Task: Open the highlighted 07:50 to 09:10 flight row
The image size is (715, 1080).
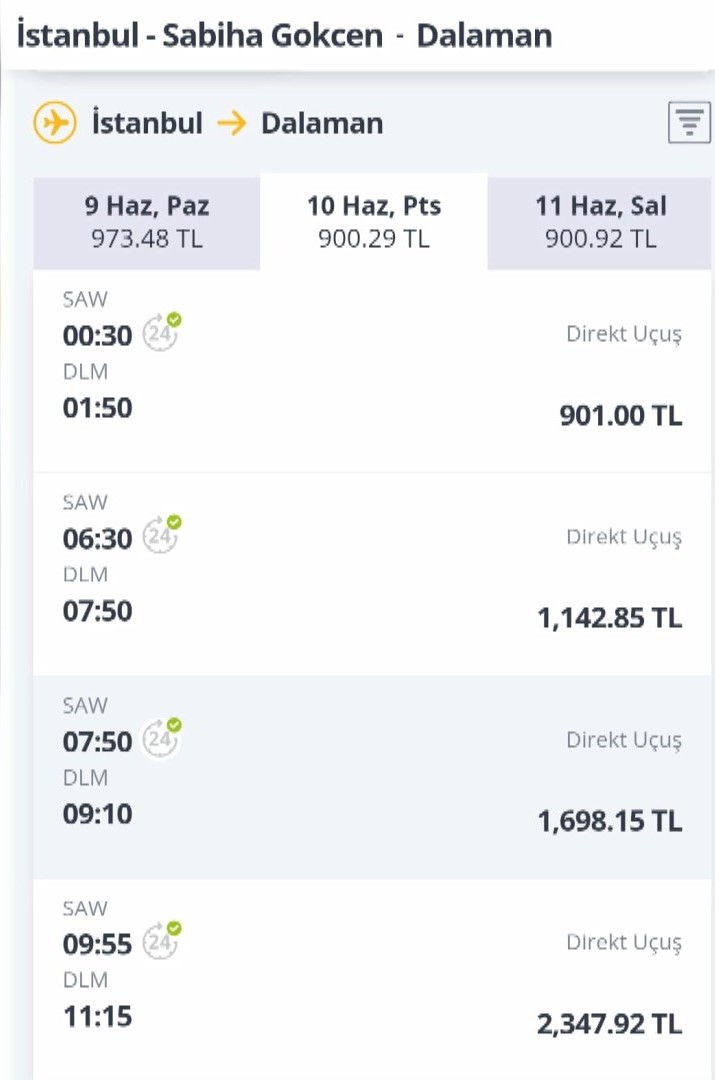Action: pyautogui.click(x=372, y=777)
